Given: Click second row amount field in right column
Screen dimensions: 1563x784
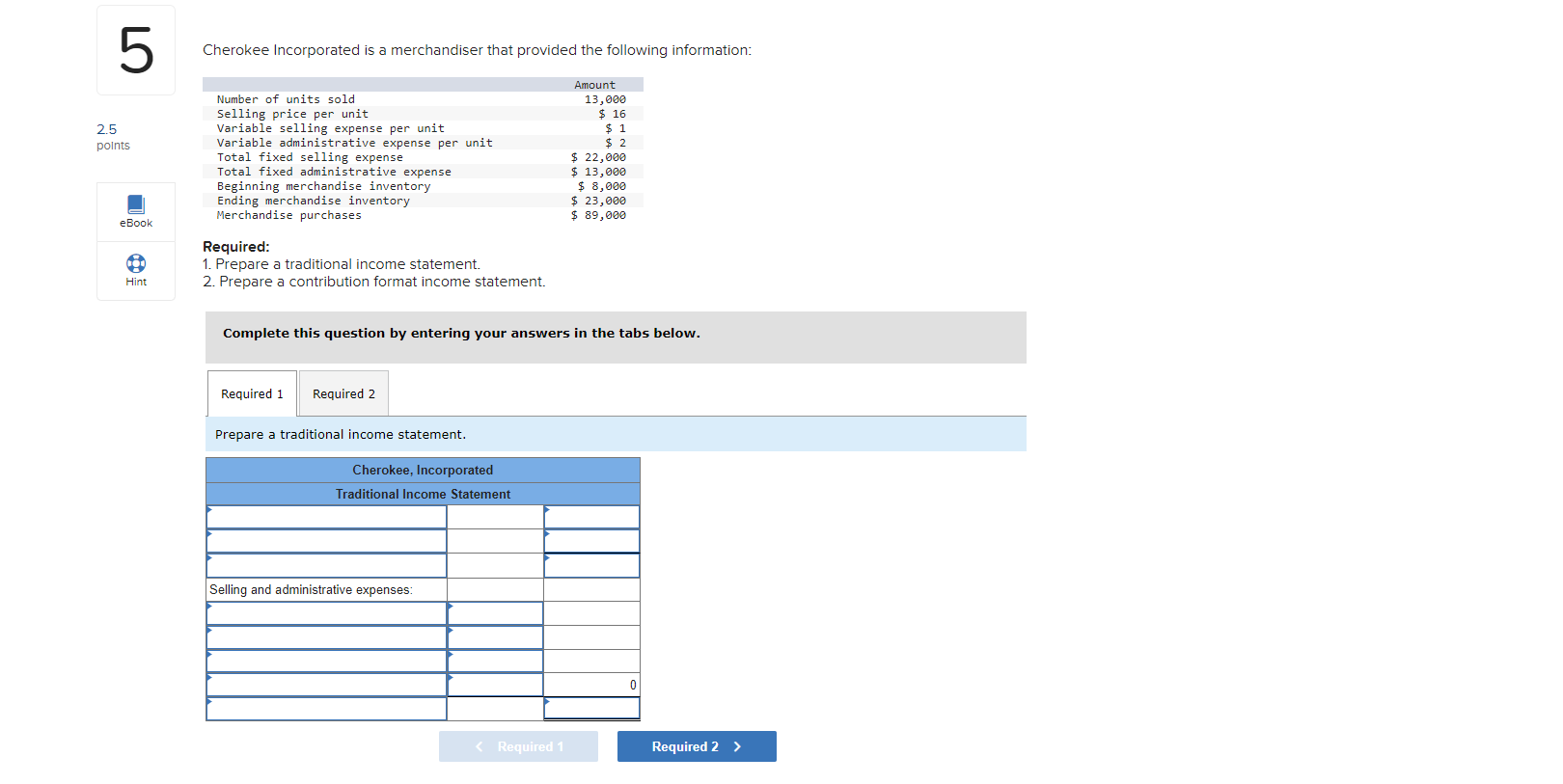Looking at the screenshot, I should pos(591,541).
